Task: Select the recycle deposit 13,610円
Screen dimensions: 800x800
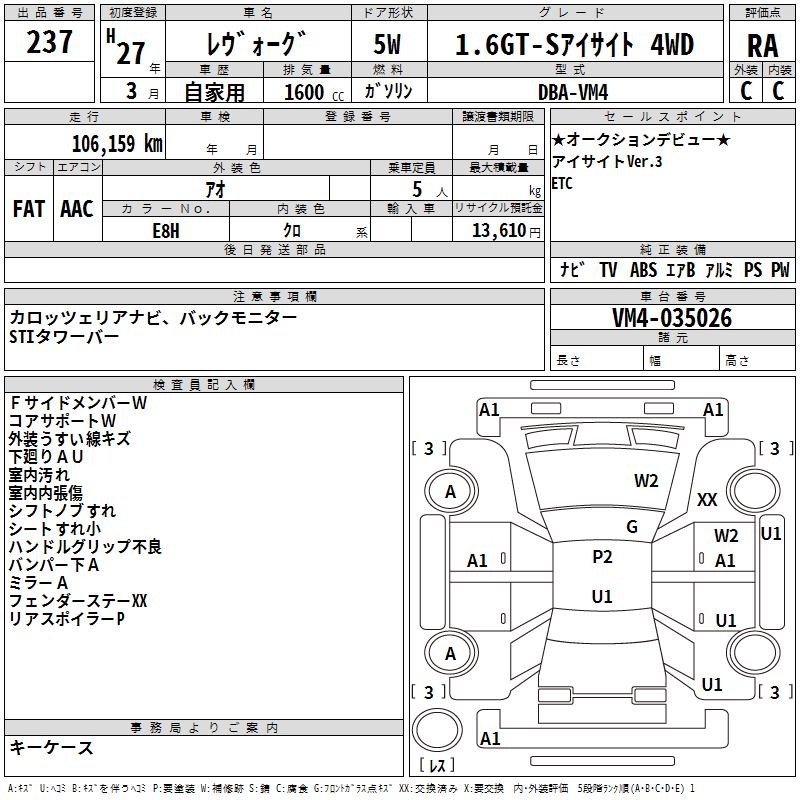Action: click(506, 231)
